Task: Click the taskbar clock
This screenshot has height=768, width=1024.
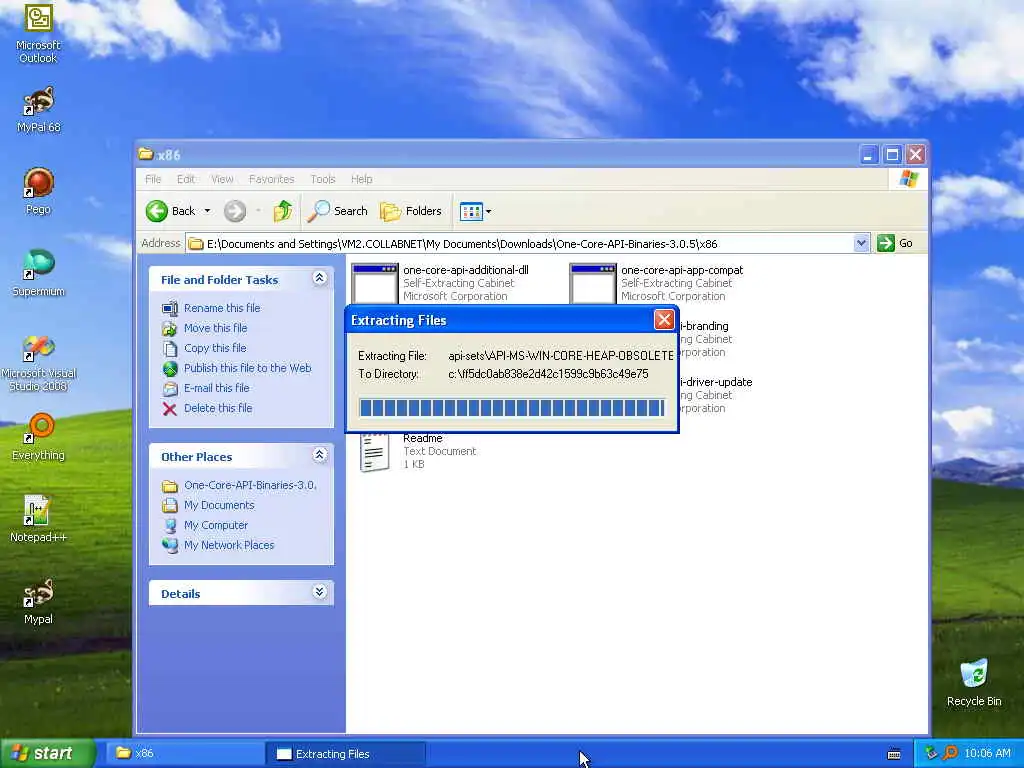Action: (x=987, y=754)
